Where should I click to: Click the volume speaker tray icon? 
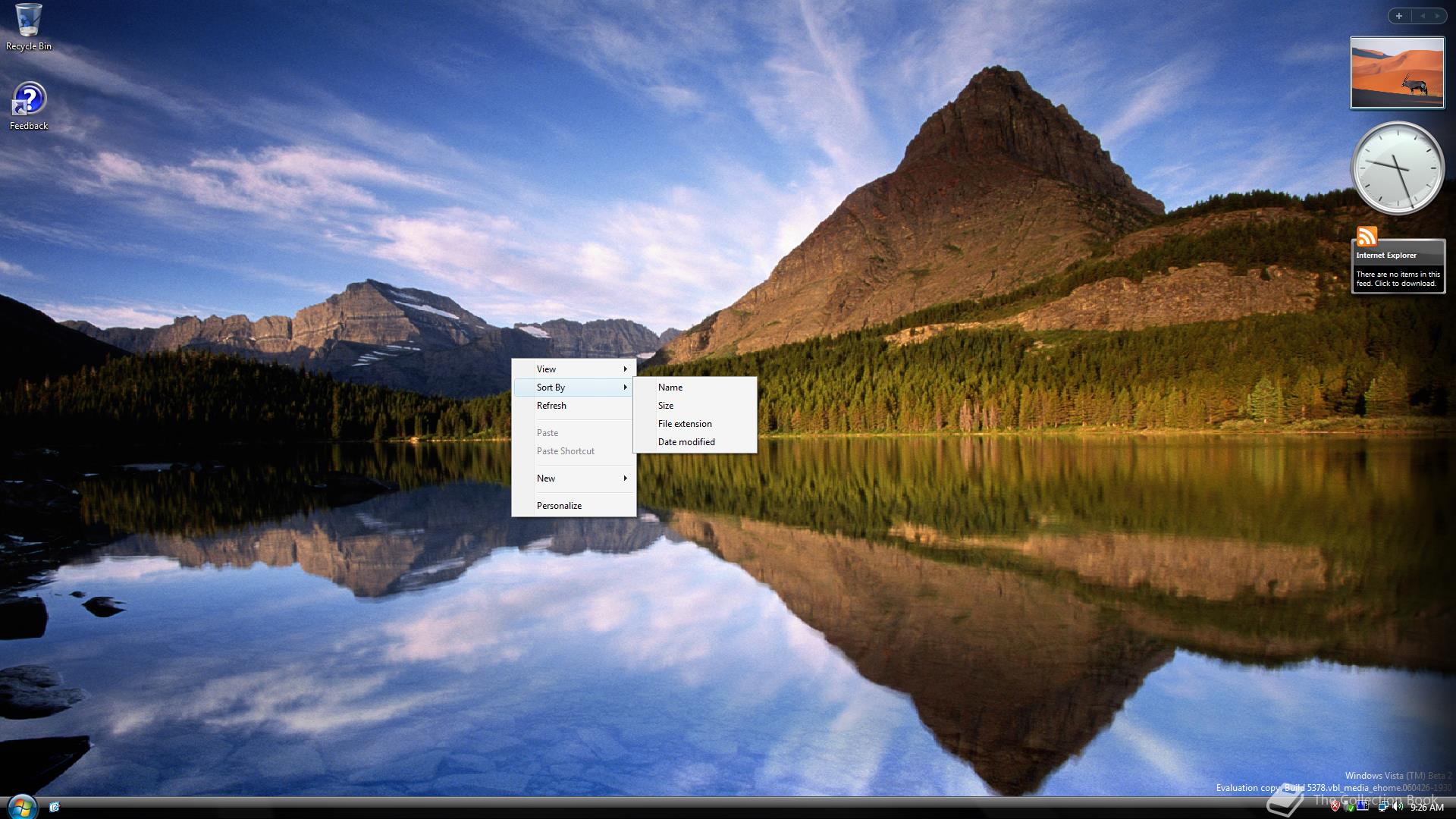point(1397,806)
